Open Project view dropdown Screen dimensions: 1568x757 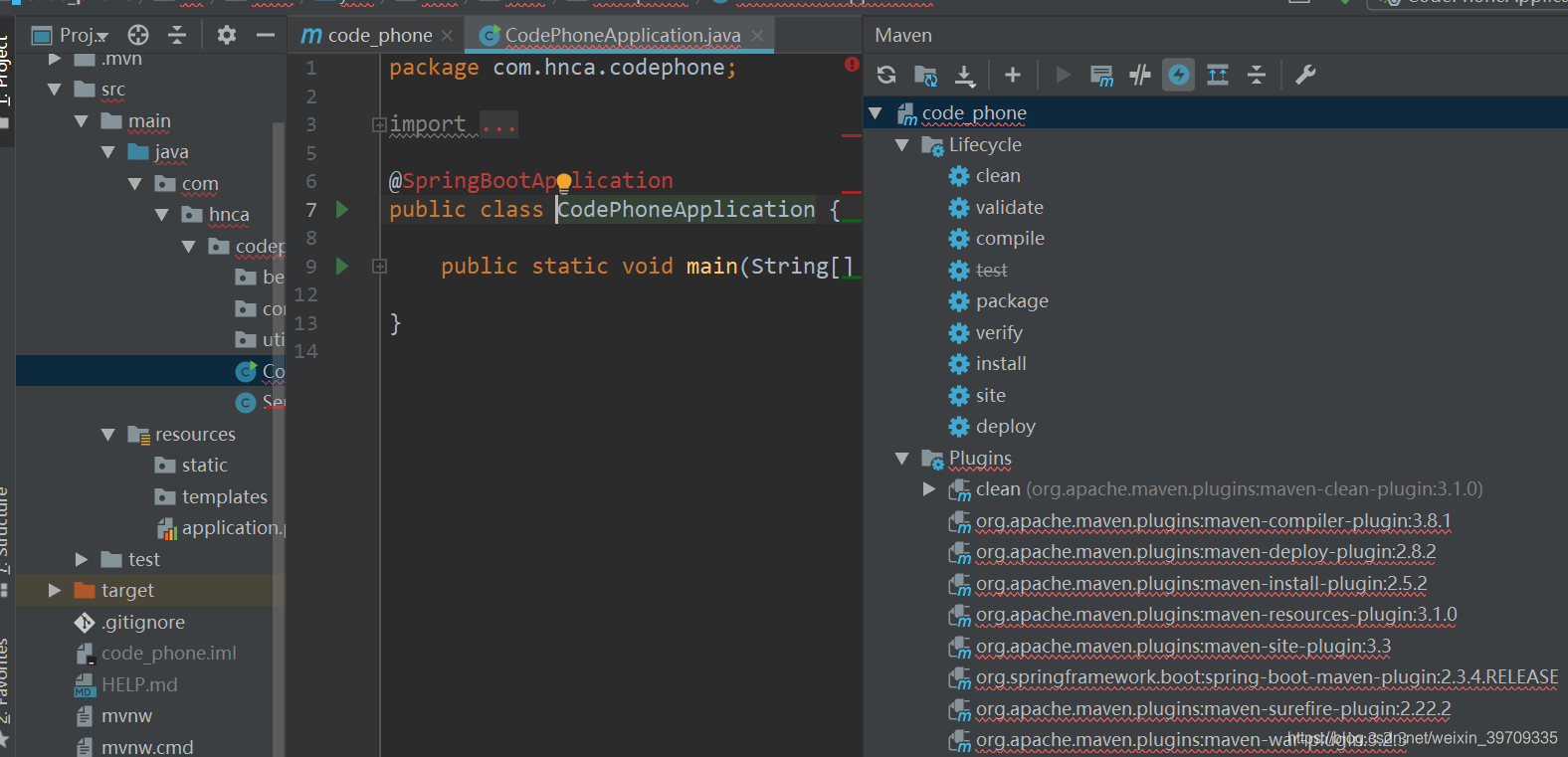[x=71, y=35]
